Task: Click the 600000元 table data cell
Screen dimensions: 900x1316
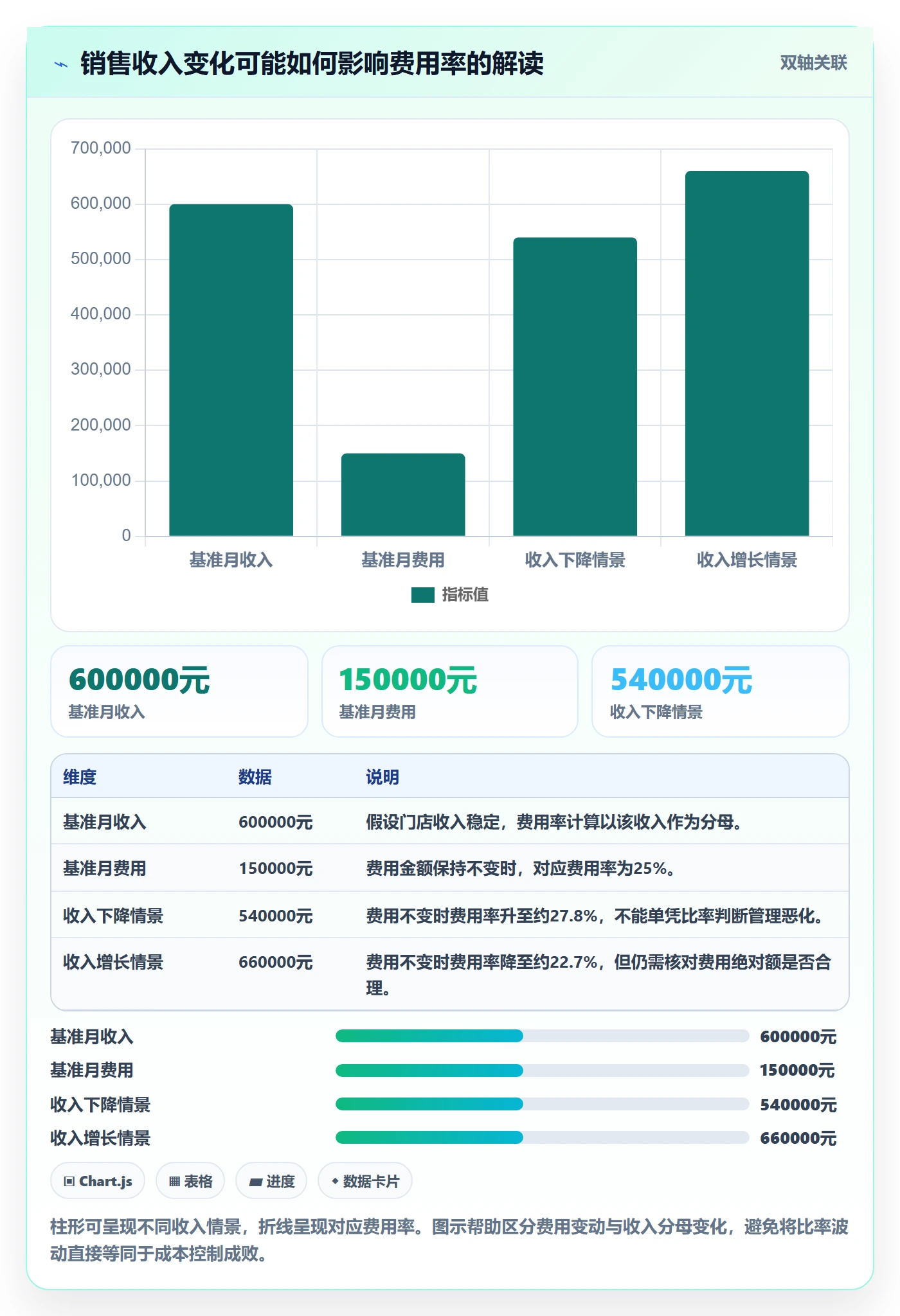Action: (276, 822)
